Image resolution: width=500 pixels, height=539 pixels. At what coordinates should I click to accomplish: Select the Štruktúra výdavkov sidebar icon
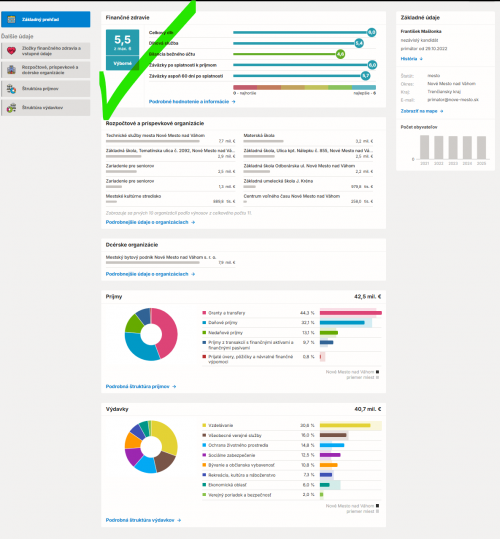point(11,108)
